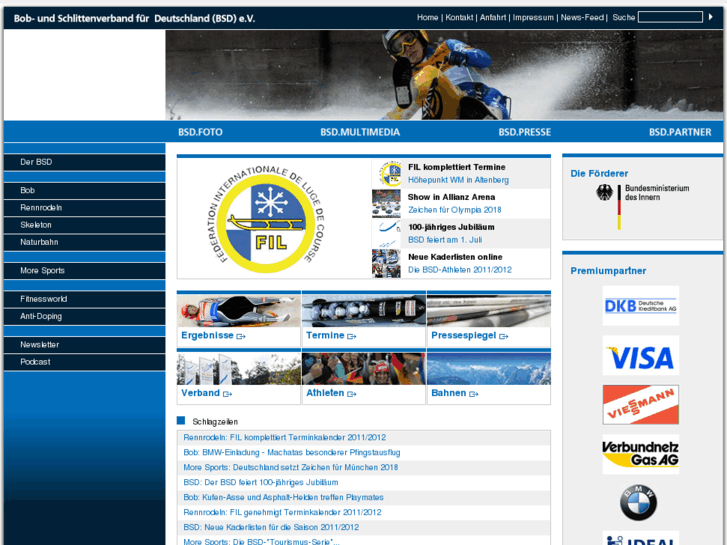Click the external-link icon beside Verband
This screenshot has width=727, height=545.
click(227, 394)
